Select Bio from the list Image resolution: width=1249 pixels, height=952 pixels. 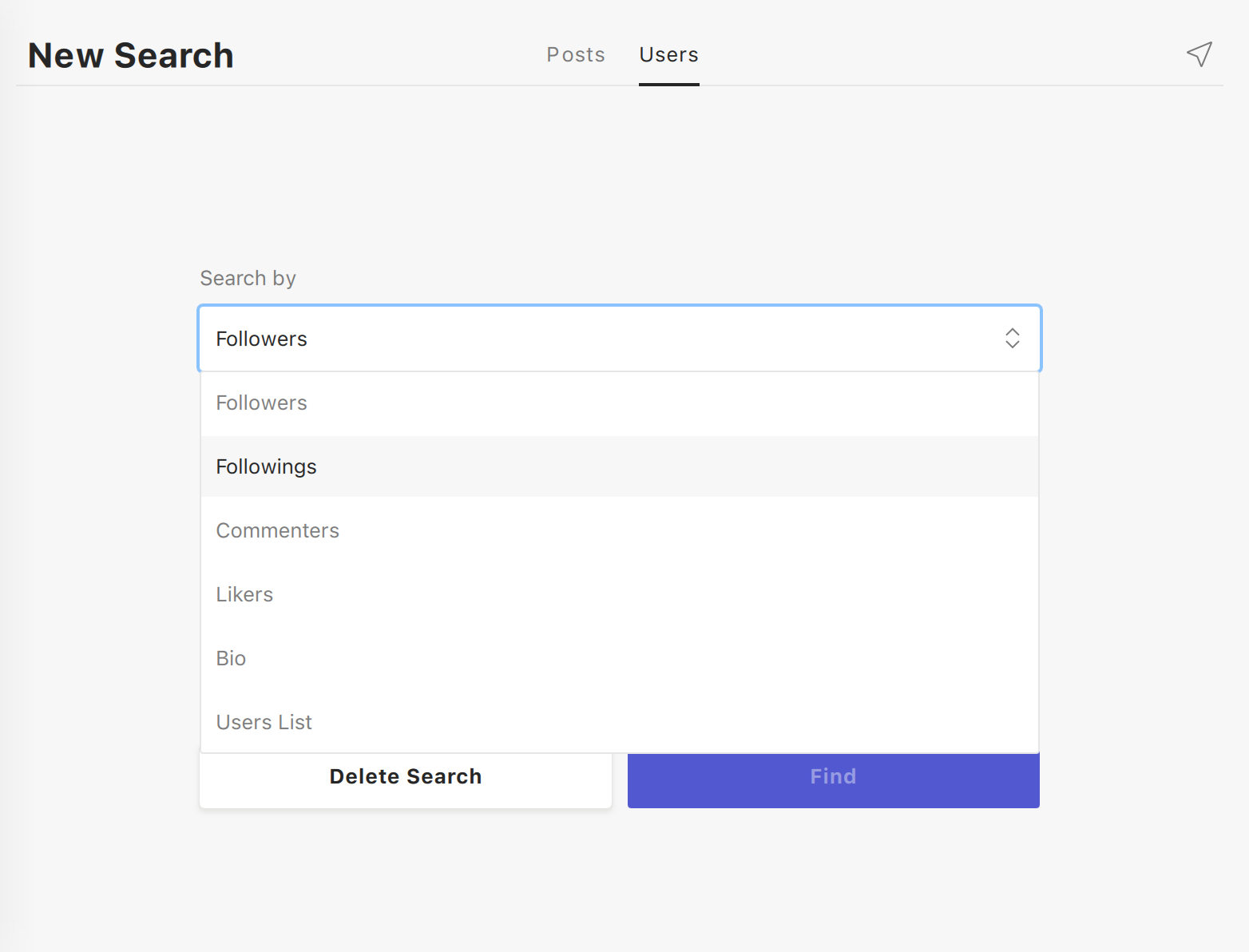pyautogui.click(x=231, y=658)
